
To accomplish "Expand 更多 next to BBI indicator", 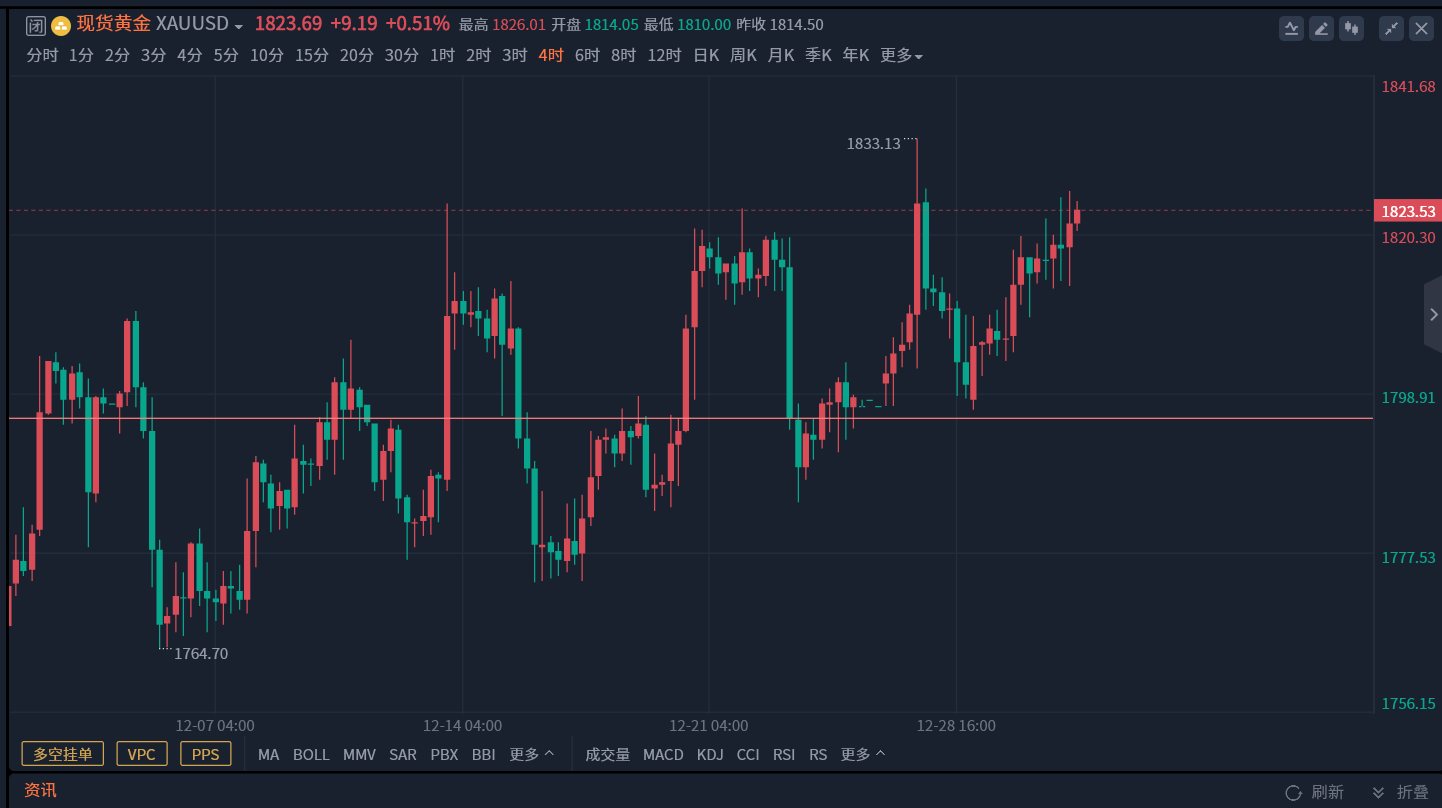I will 532,754.
